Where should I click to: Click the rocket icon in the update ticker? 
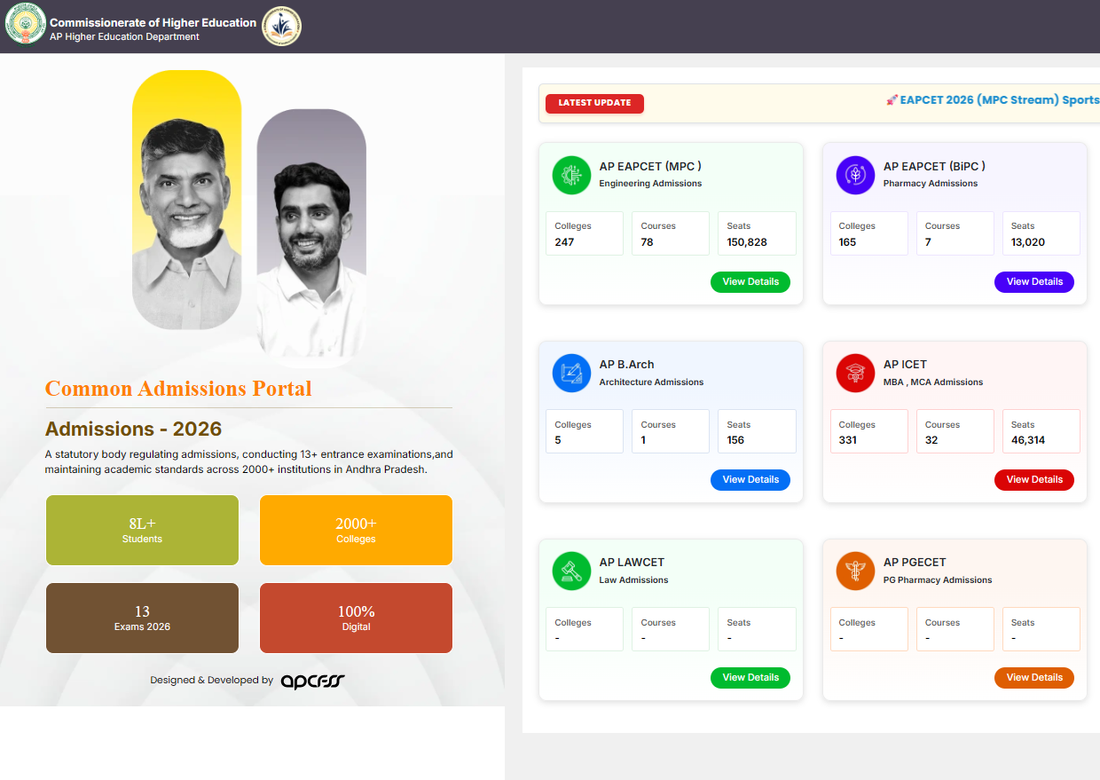click(892, 100)
